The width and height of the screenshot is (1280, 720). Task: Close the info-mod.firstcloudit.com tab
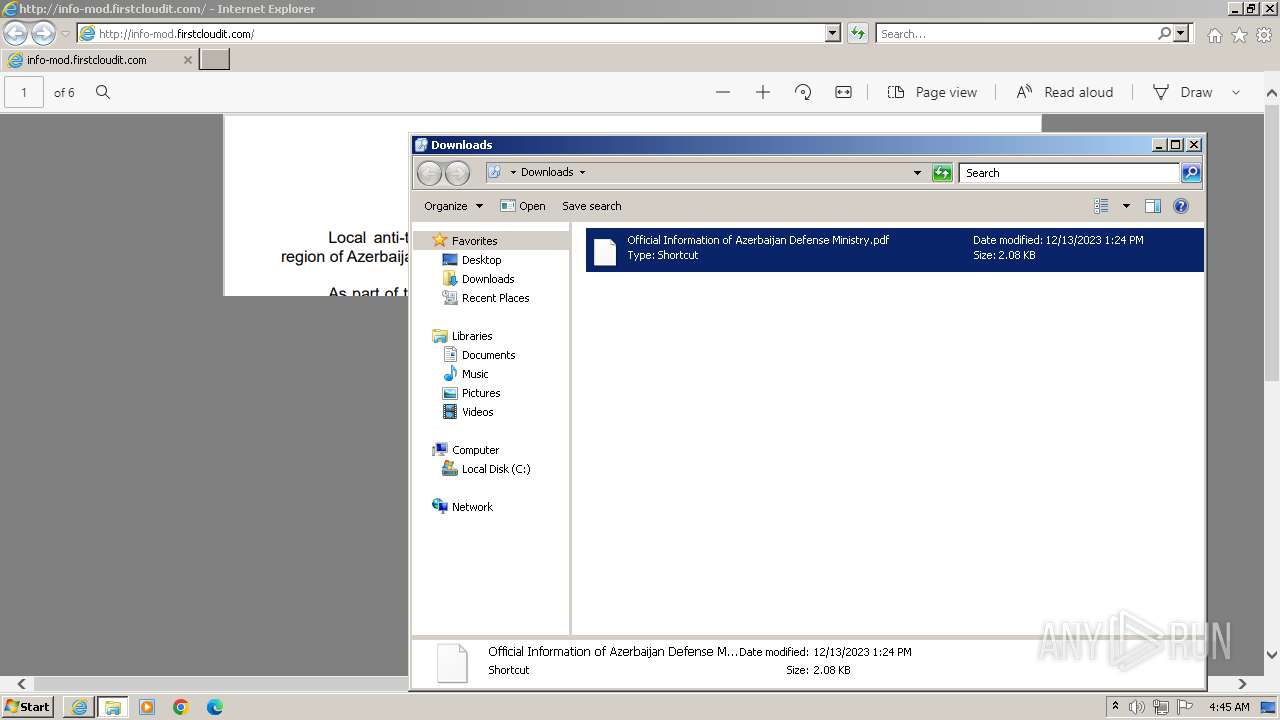tap(187, 60)
